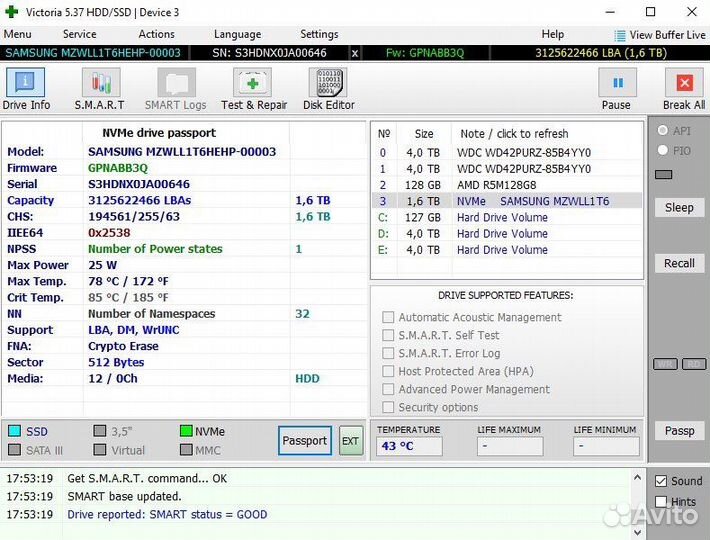Click the green NVMe indicator square
Image resolution: width=710 pixels, height=540 pixels.
[x=186, y=431]
